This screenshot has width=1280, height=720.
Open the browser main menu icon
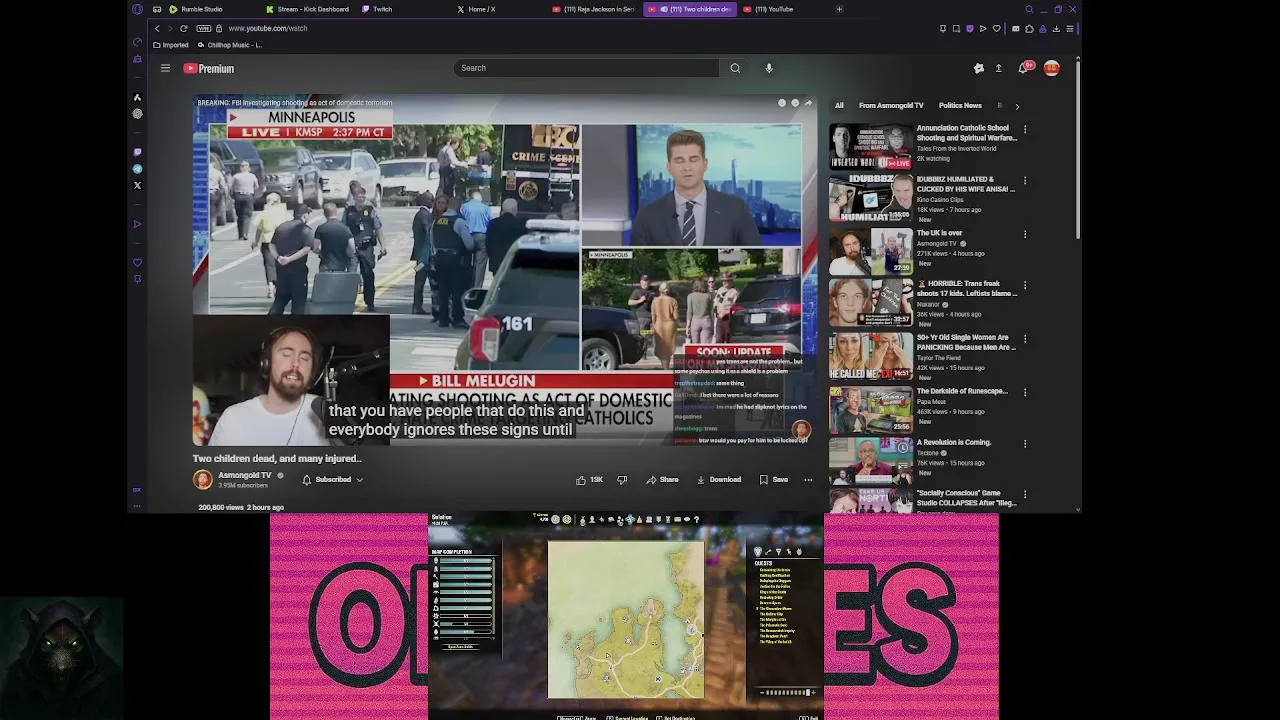point(1069,29)
